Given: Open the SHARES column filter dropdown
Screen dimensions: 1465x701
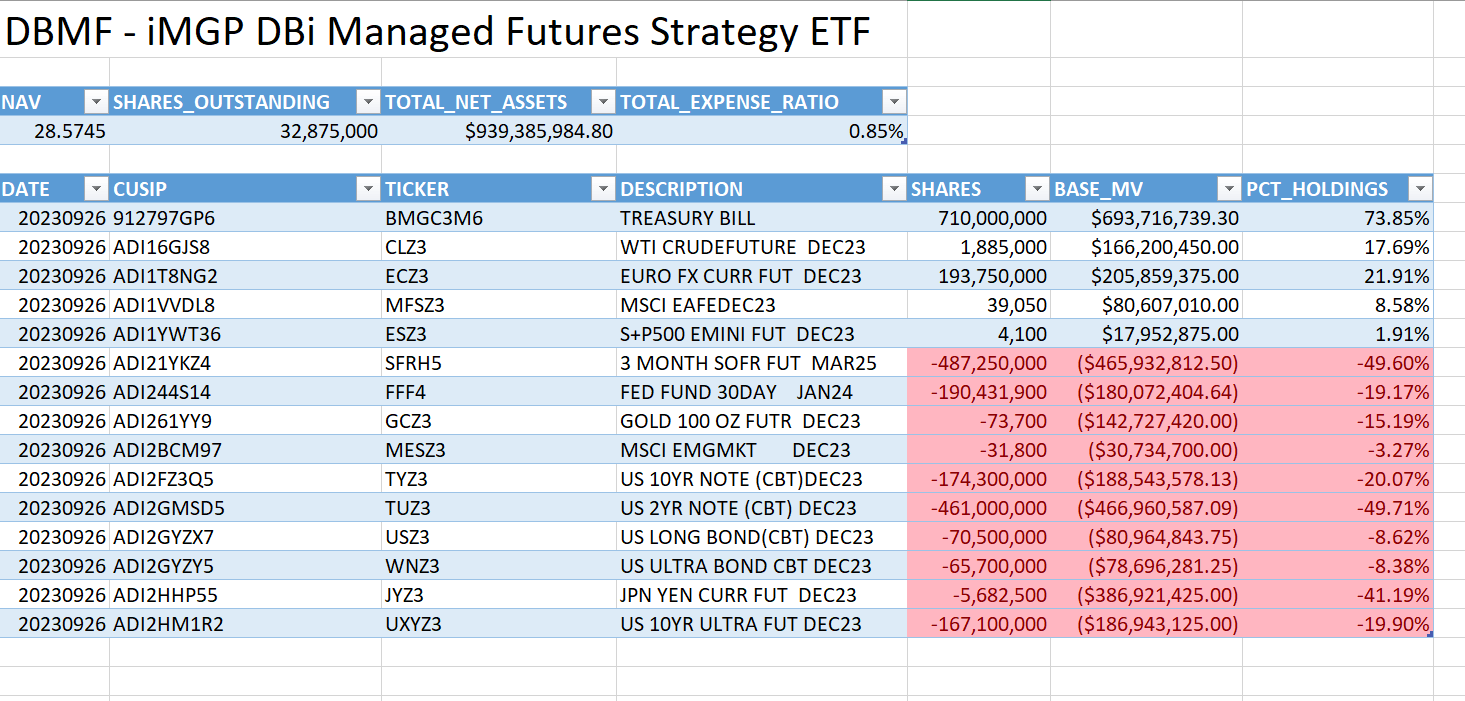Looking at the screenshot, I should coord(1037,188).
